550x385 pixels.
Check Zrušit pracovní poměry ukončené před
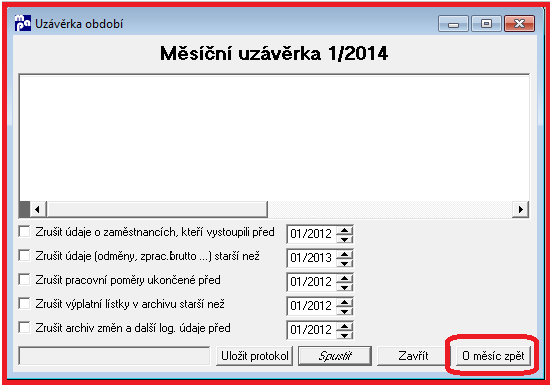[x=24, y=279]
